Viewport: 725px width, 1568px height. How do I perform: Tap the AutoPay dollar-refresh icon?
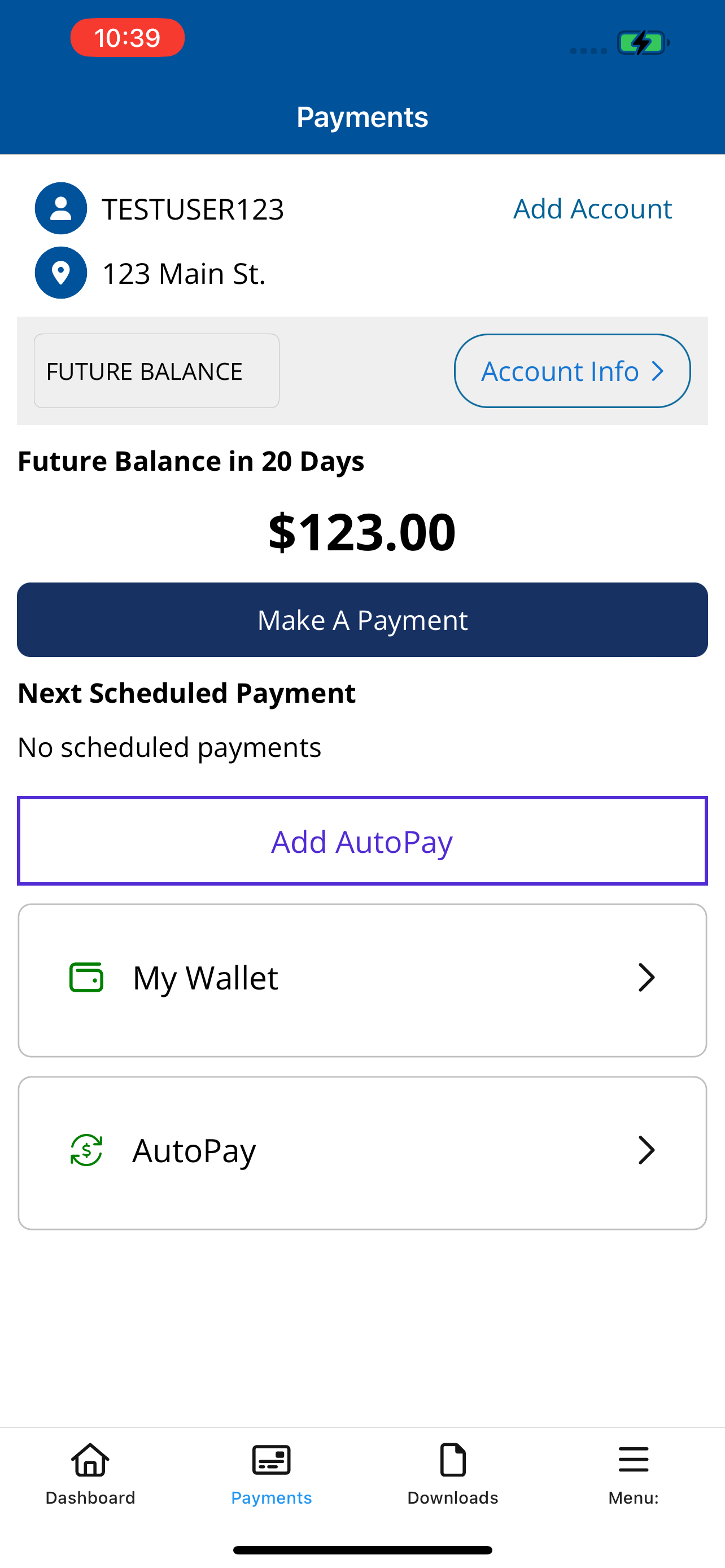point(86,1150)
